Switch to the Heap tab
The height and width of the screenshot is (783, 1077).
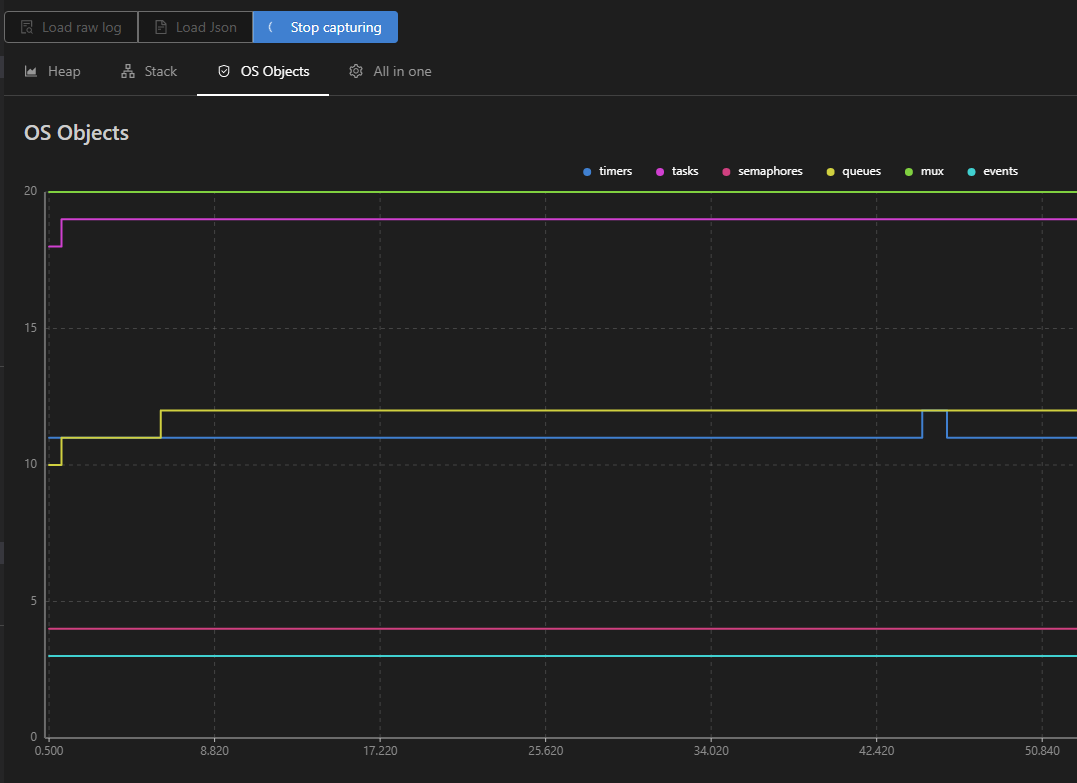coord(64,71)
